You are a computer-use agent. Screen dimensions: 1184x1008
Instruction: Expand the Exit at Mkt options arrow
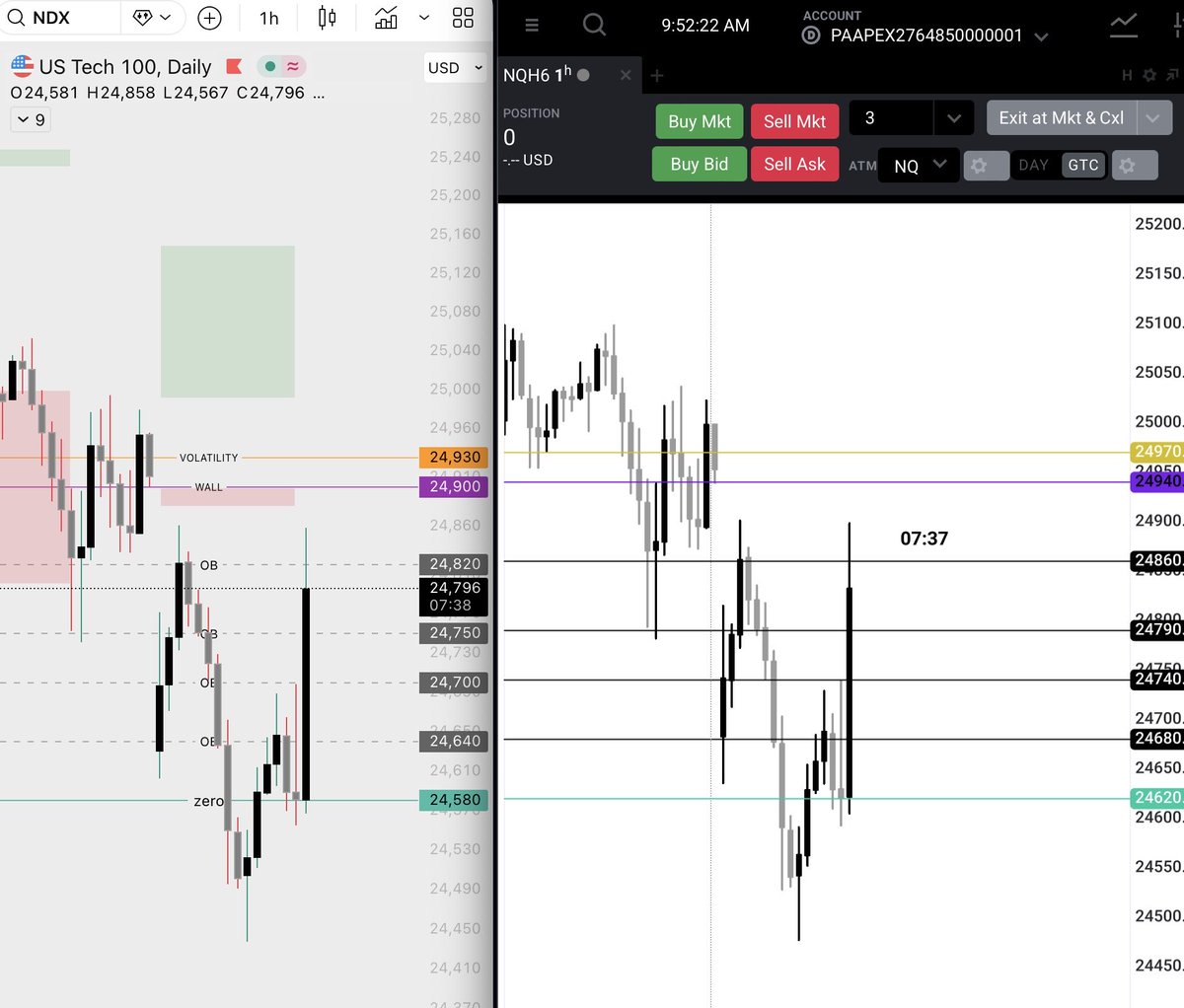(x=1154, y=118)
